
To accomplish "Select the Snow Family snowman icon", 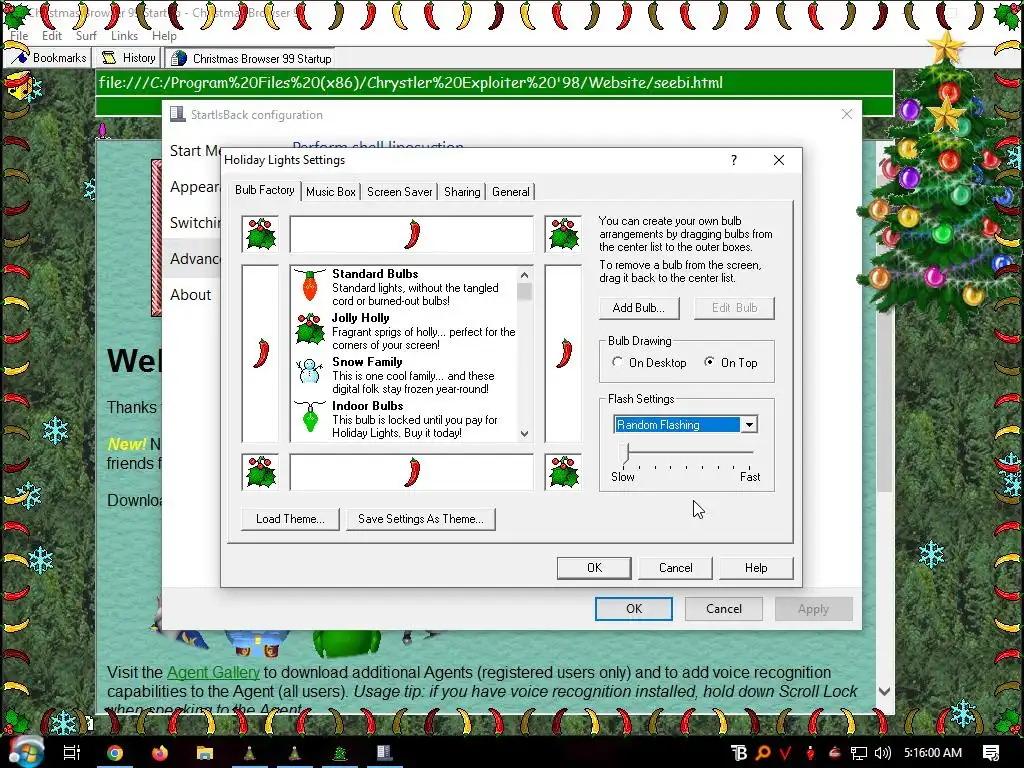I will [310, 372].
